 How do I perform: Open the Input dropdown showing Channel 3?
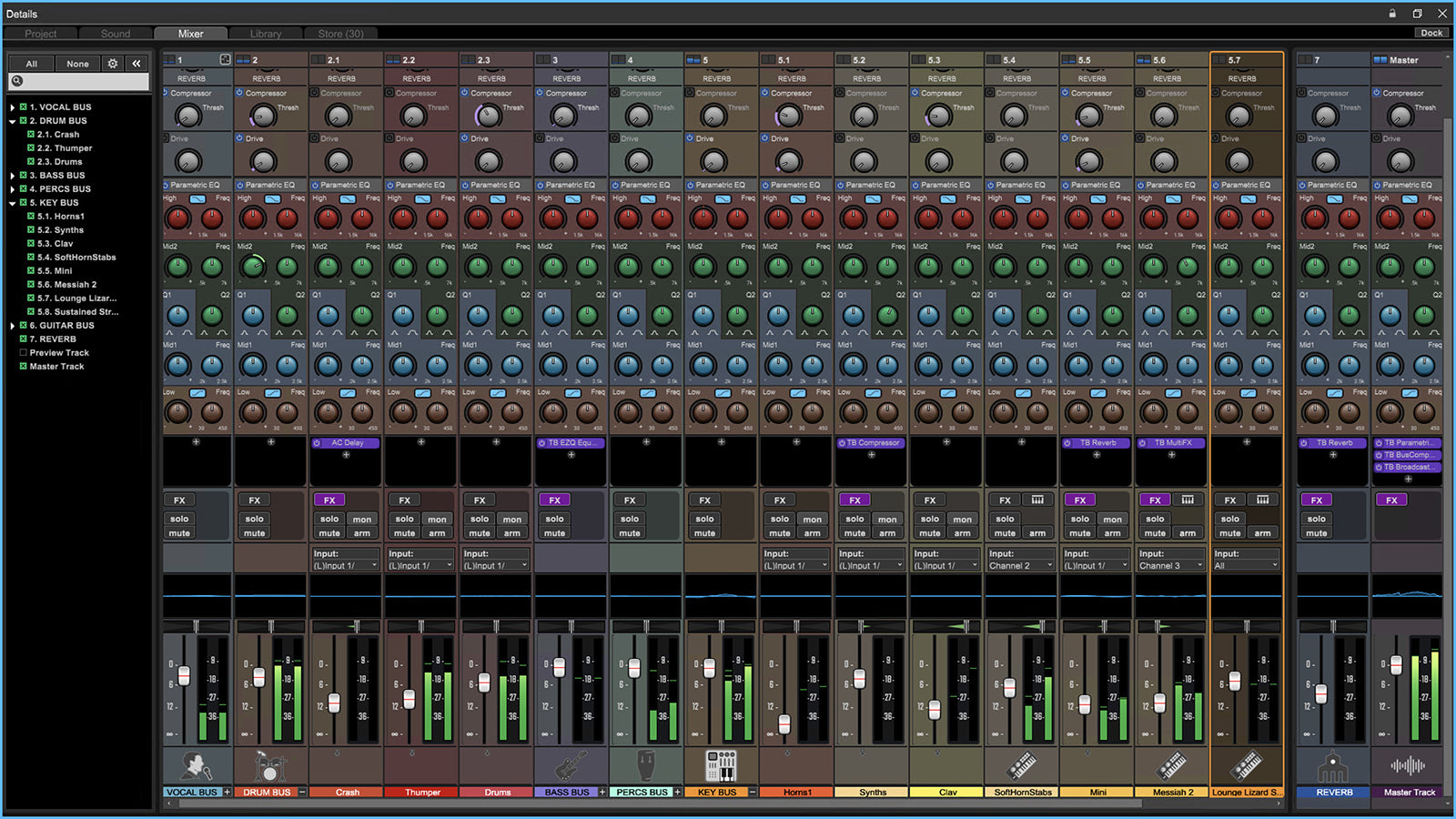1170,564
